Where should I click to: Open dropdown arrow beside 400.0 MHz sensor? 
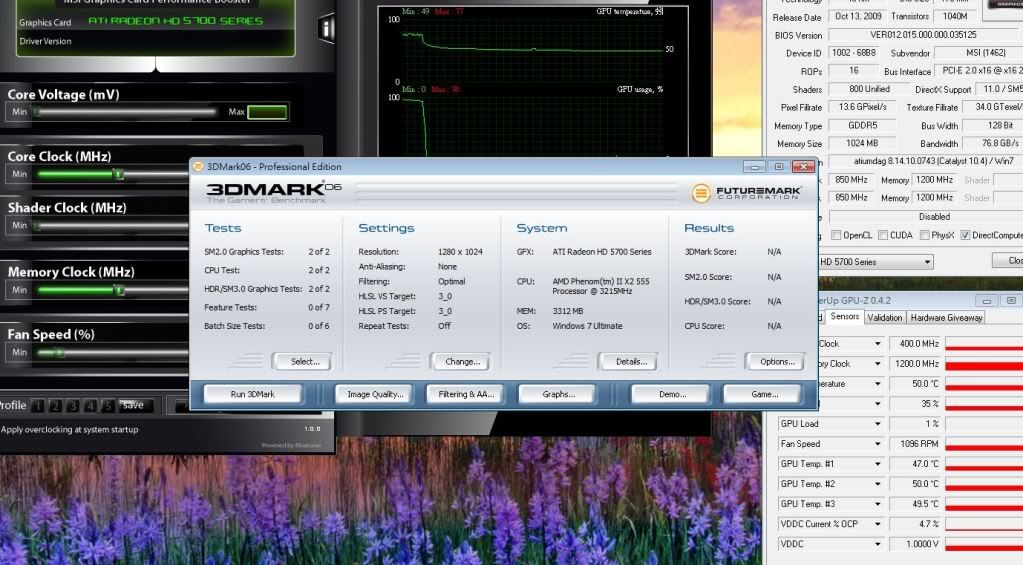(878, 343)
